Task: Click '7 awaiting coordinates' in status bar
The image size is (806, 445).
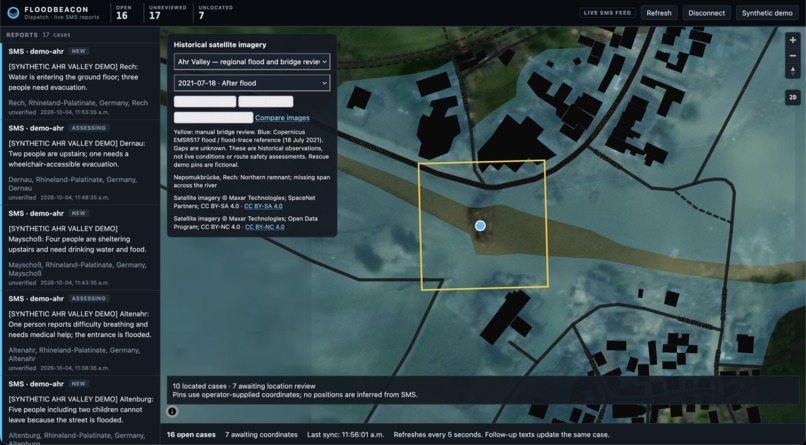Action: pos(261,435)
